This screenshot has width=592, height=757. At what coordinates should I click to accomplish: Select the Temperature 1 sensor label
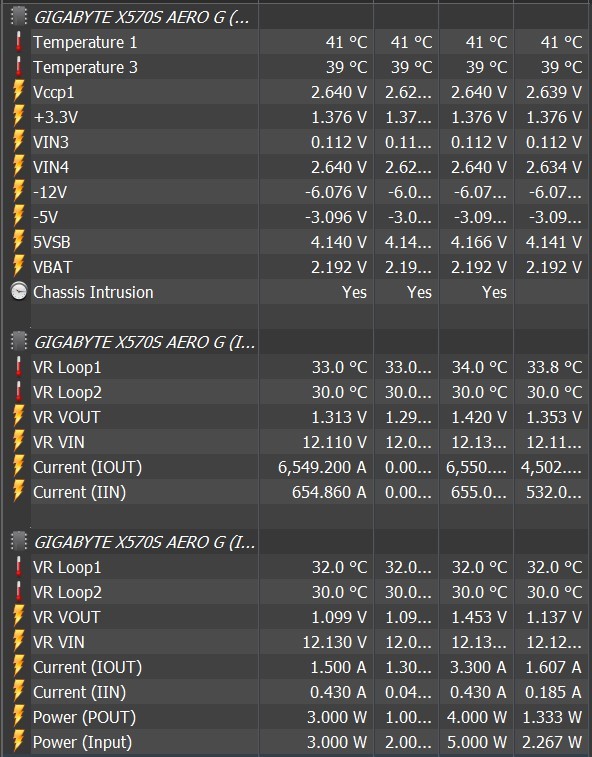85,42
